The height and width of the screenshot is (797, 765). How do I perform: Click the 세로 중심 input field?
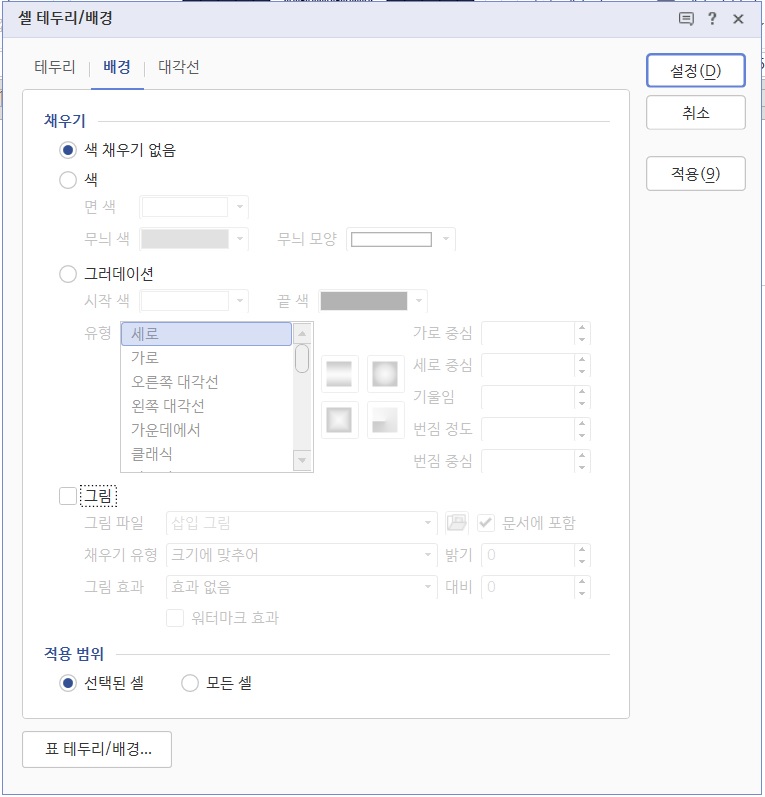[528, 365]
